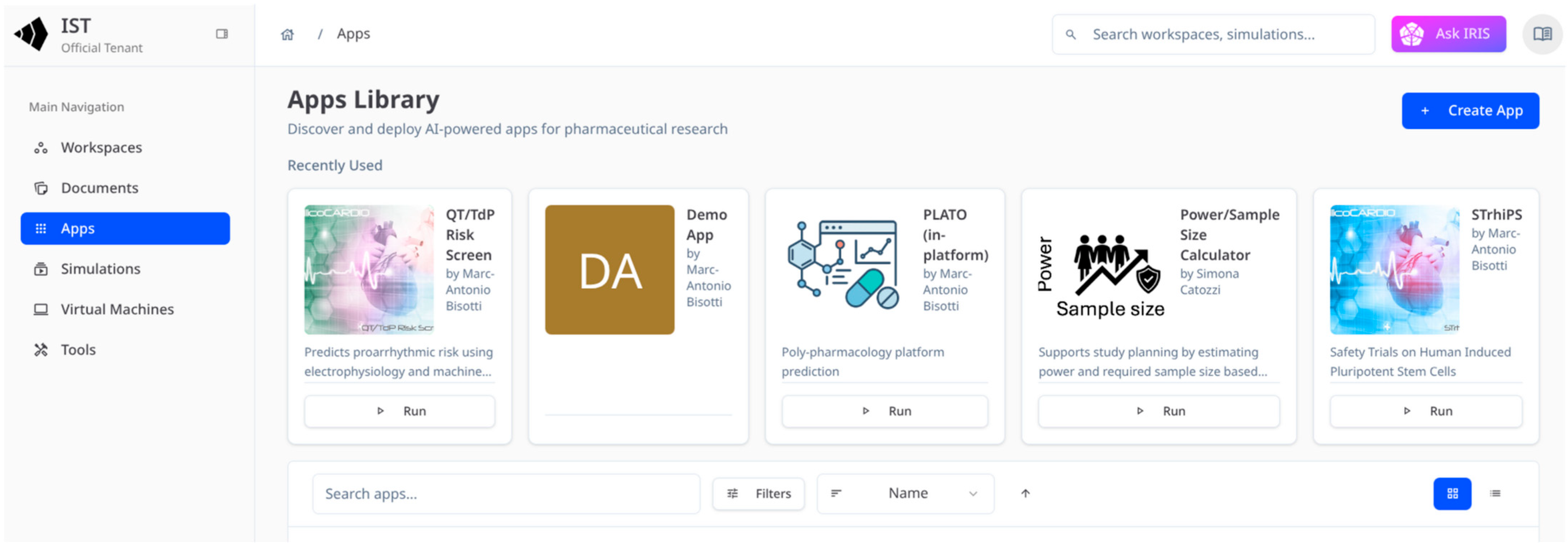This screenshot has height=548, width=1568.
Task: Run the STrhiPS app
Action: coord(1426,412)
